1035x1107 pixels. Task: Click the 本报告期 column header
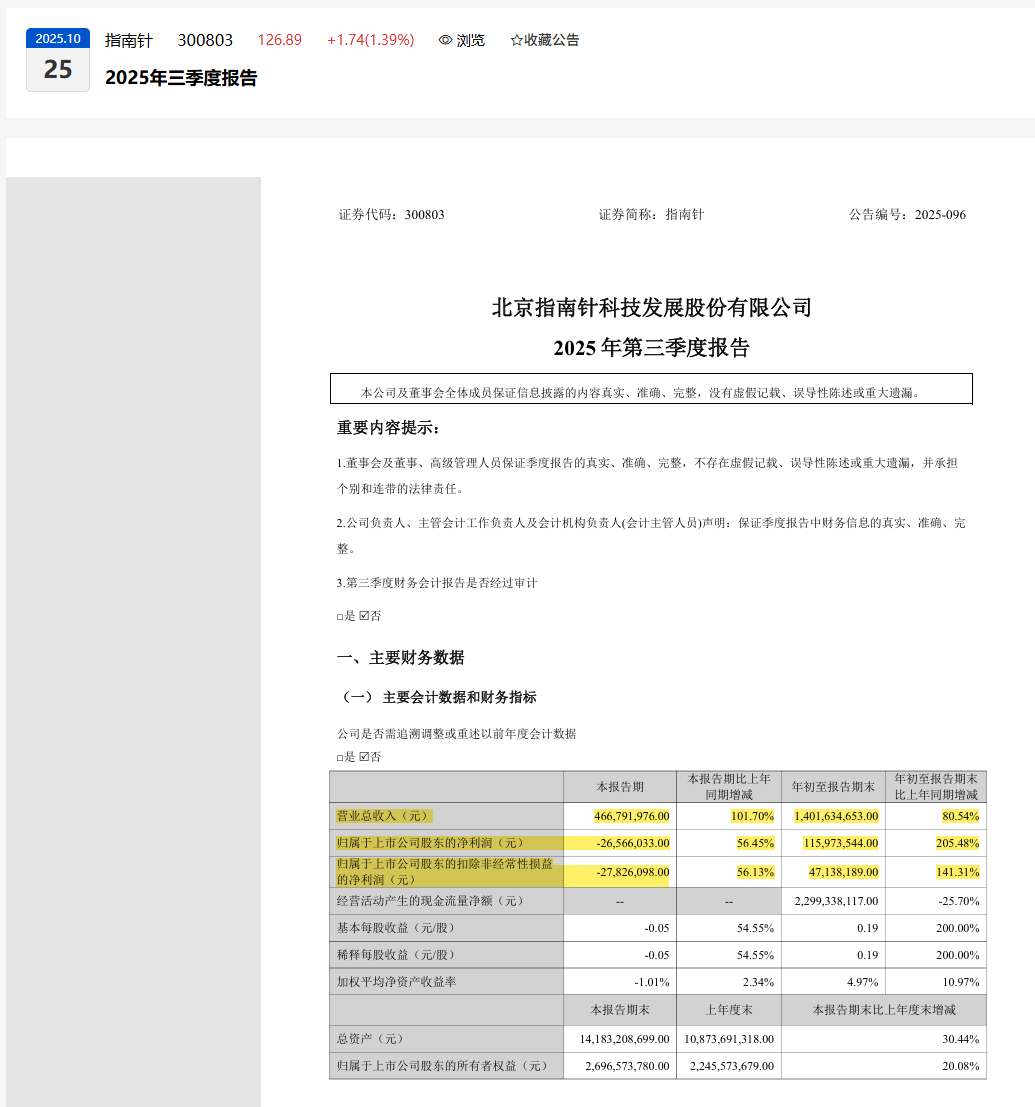(620, 786)
